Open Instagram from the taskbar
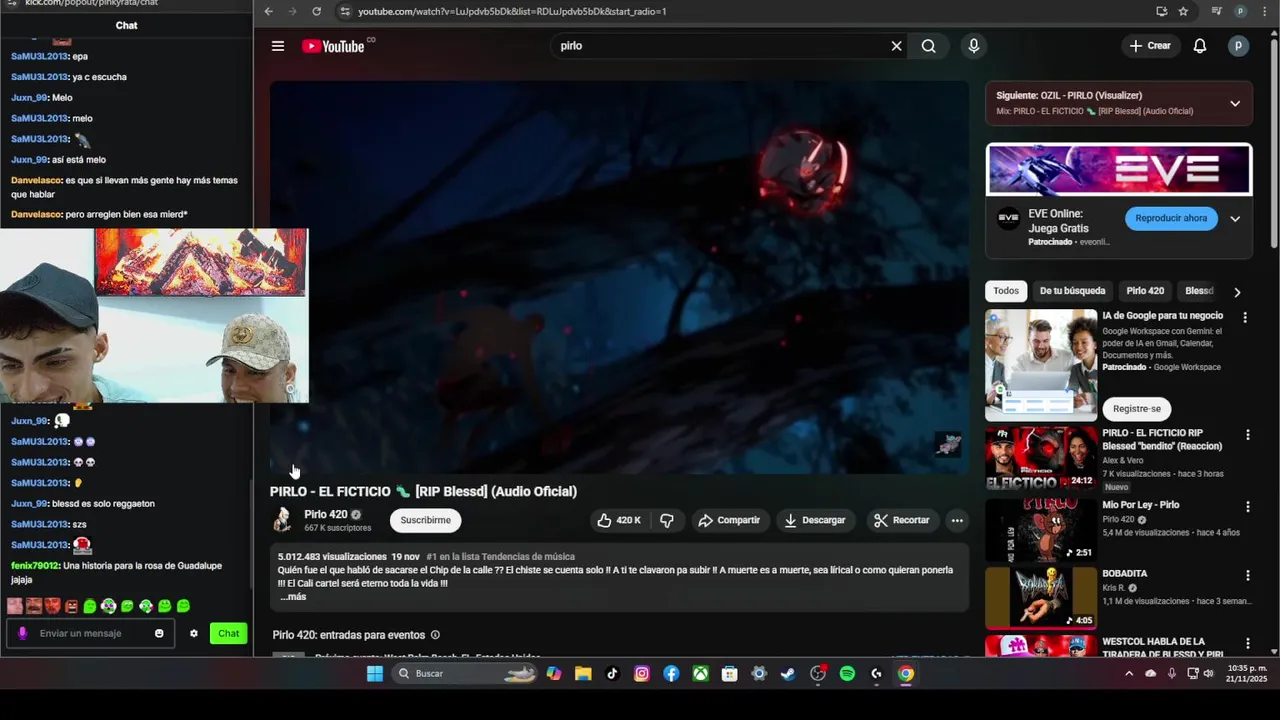This screenshot has width=1280, height=720. [x=642, y=674]
